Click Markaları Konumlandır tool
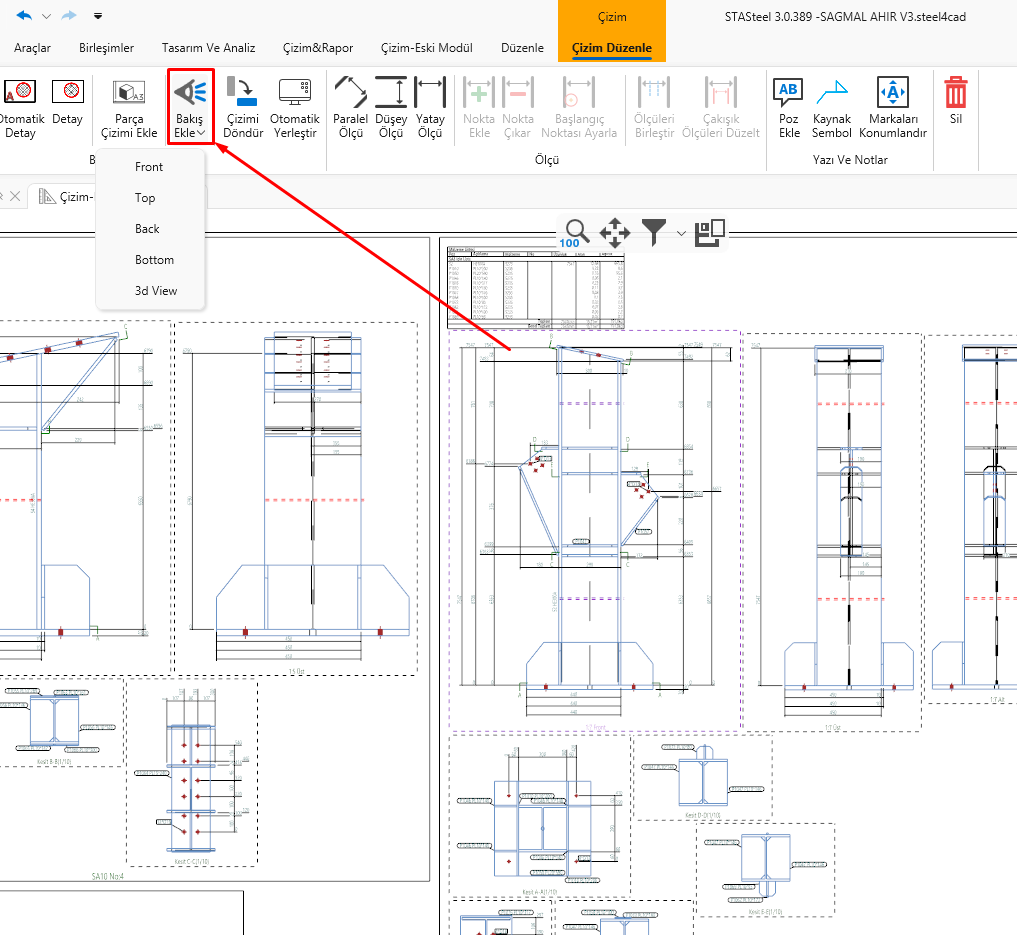The image size is (1017, 935). coord(892,93)
